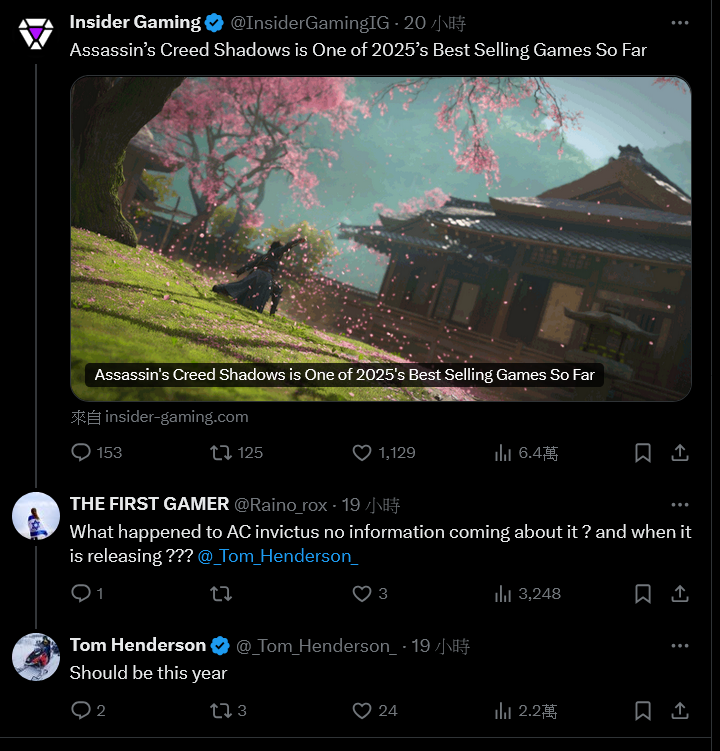Open more options for Insider Gaming post

[x=680, y=23]
